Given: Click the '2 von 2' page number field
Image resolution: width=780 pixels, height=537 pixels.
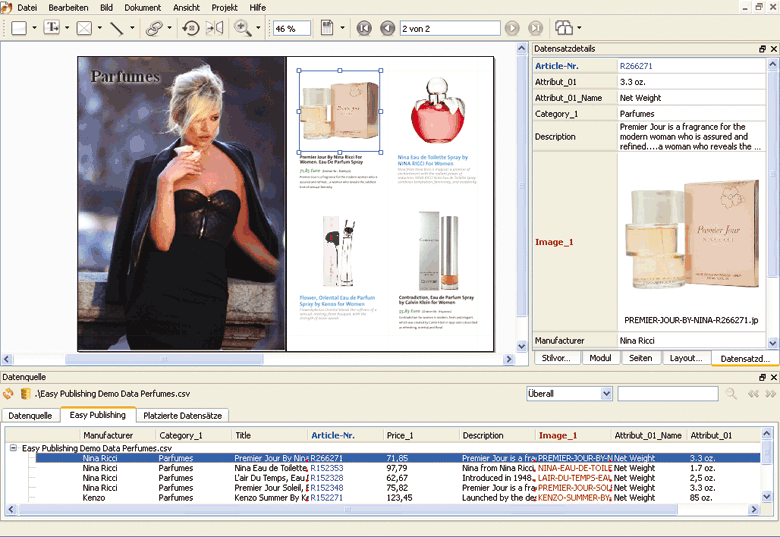Looking at the screenshot, I should 450,28.
